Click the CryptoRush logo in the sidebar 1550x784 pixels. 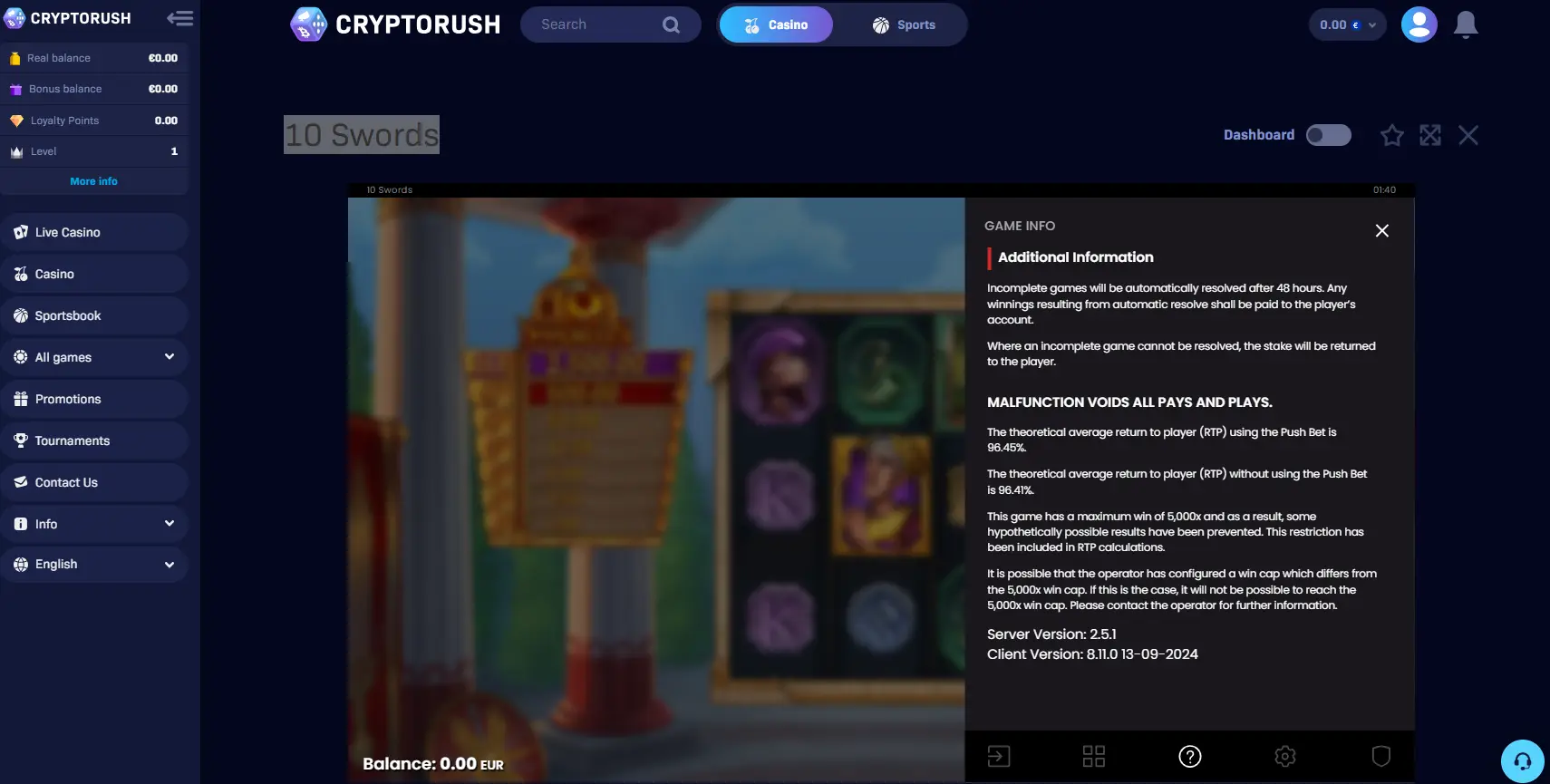(68, 18)
